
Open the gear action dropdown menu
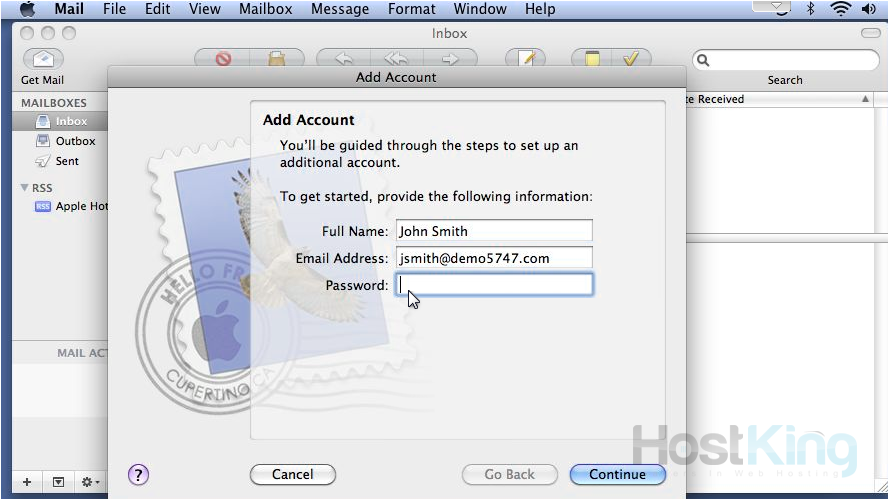[x=91, y=482]
